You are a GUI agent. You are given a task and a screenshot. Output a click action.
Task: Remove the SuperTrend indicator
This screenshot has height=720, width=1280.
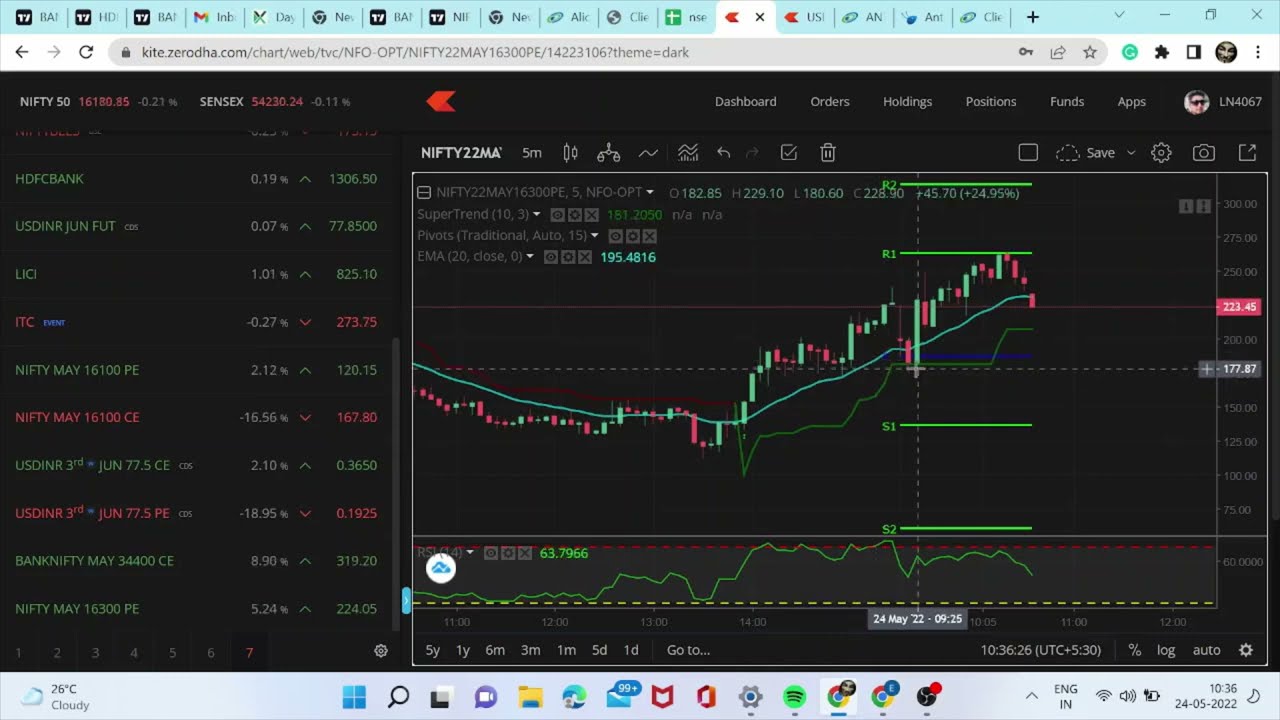point(591,215)
